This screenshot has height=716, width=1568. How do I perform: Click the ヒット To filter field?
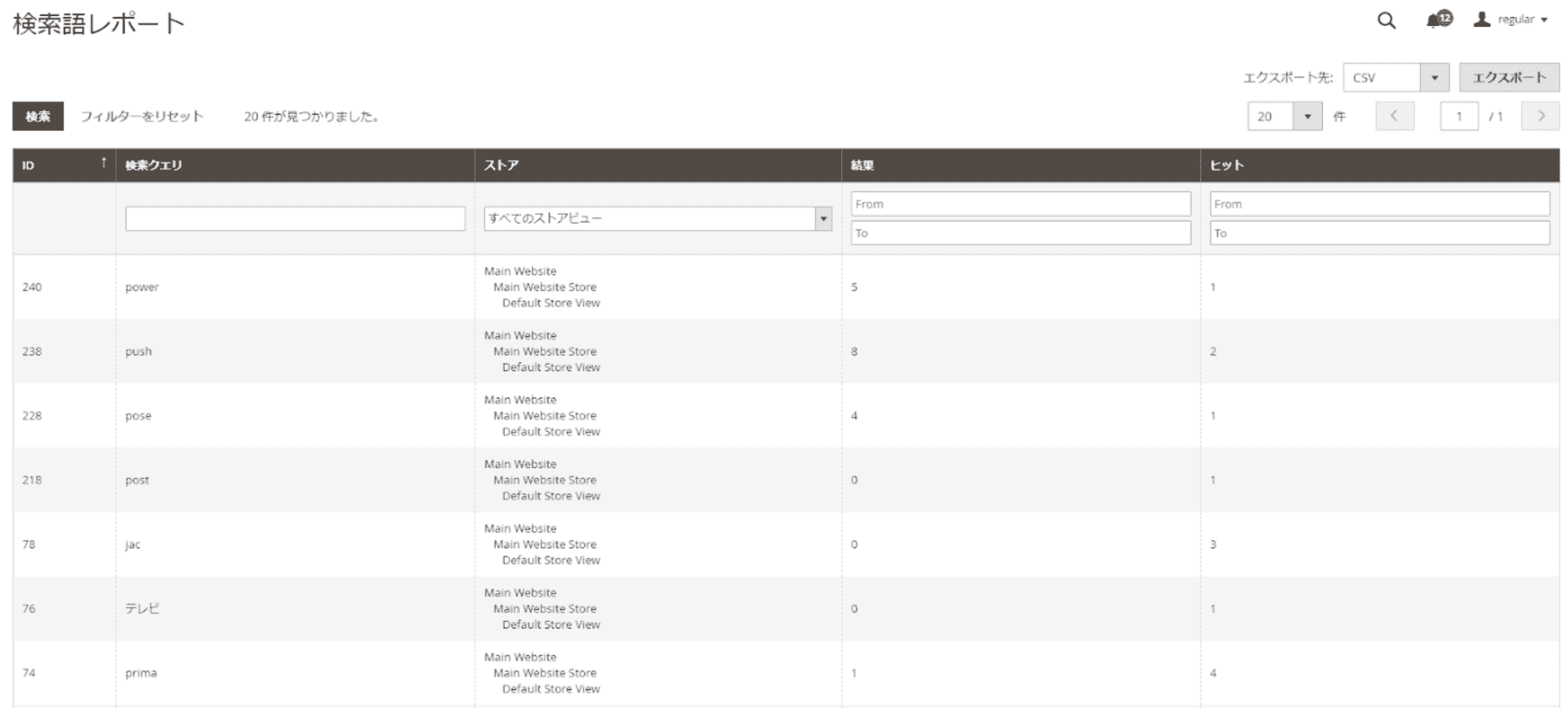click(x=1379, y=234)
